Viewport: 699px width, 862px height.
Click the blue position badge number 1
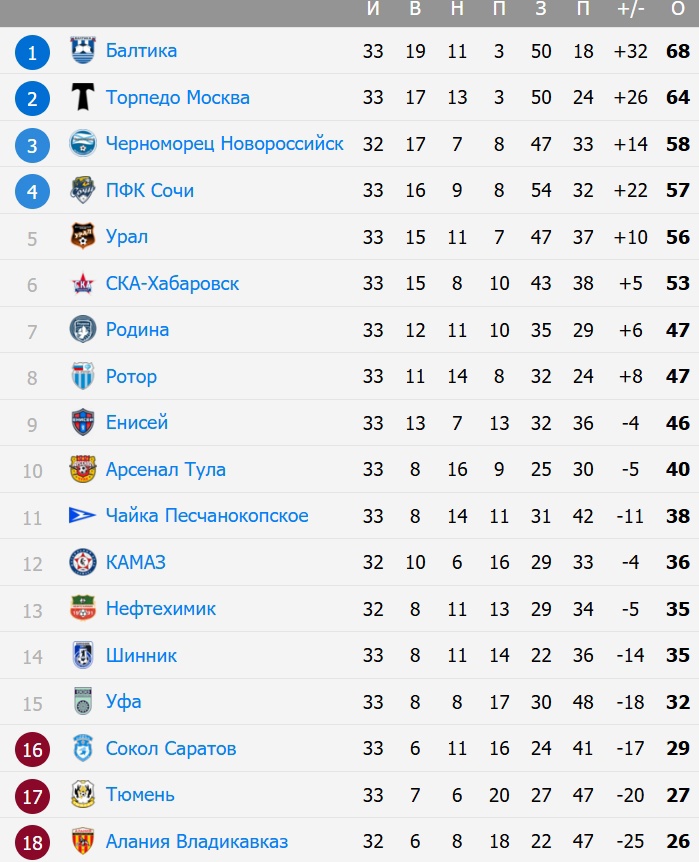(33, 51)
